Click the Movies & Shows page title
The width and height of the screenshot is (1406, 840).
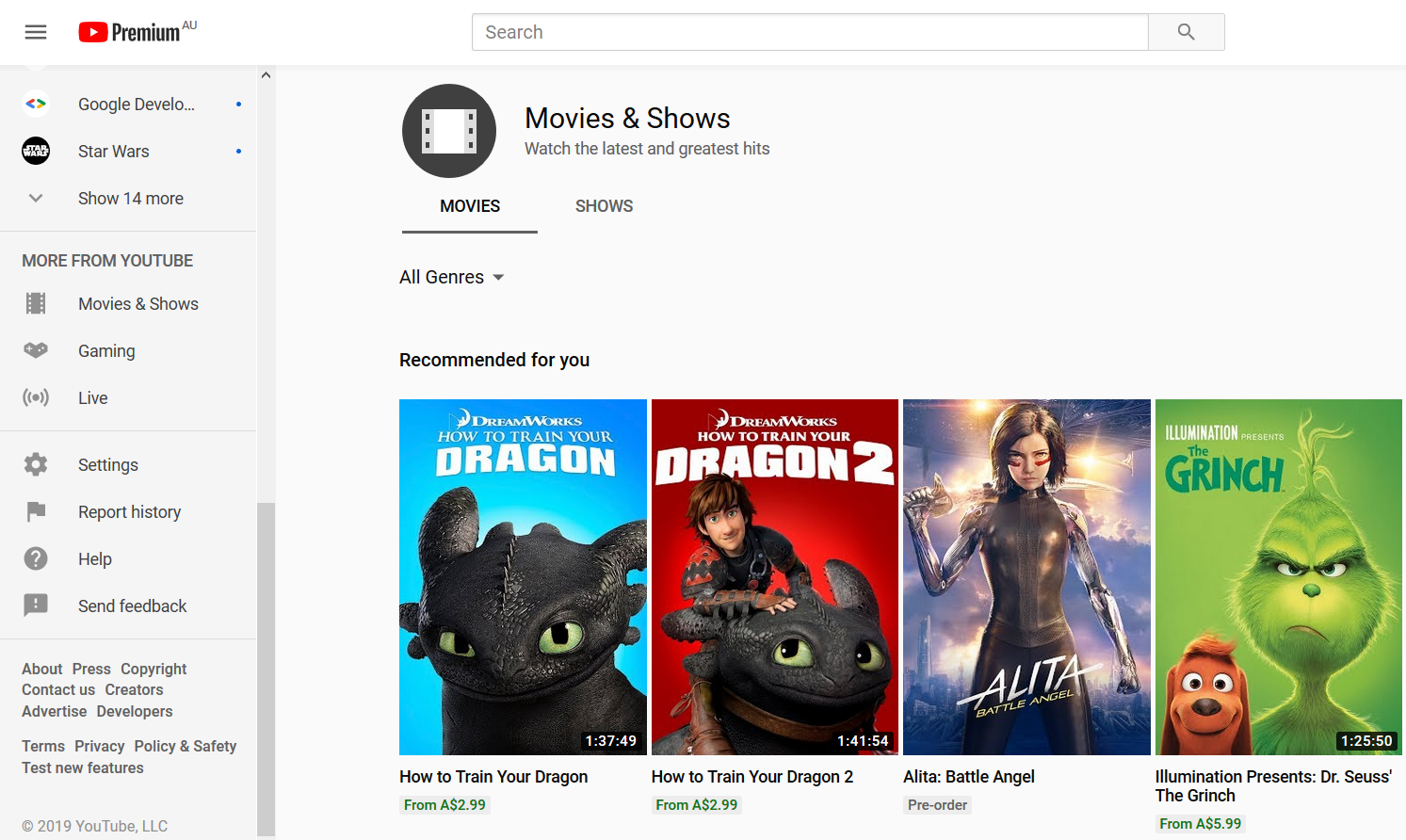click(x=627, y=118)
